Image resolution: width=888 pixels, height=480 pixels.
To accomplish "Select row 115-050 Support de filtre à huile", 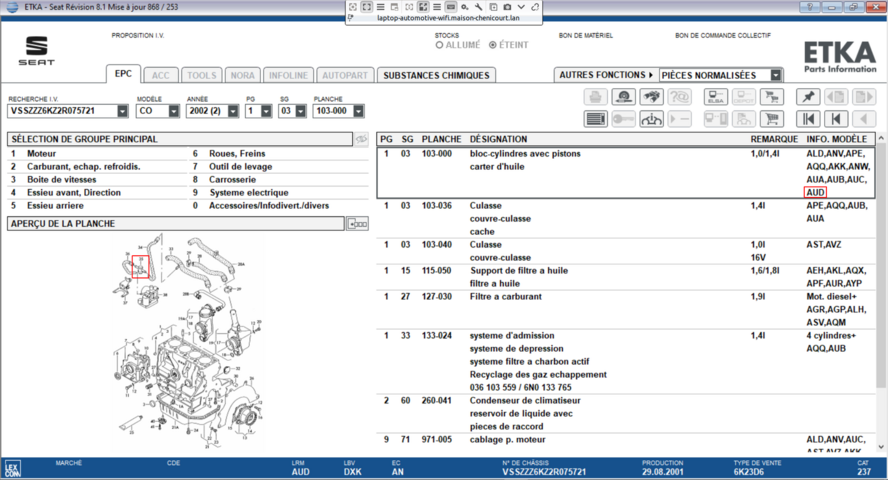I will pyautogui.click(x=626, y=277).
